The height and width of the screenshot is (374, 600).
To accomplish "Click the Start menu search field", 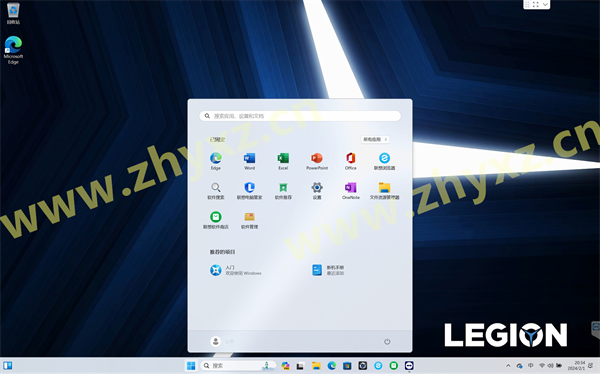I will tap(300, 116).
